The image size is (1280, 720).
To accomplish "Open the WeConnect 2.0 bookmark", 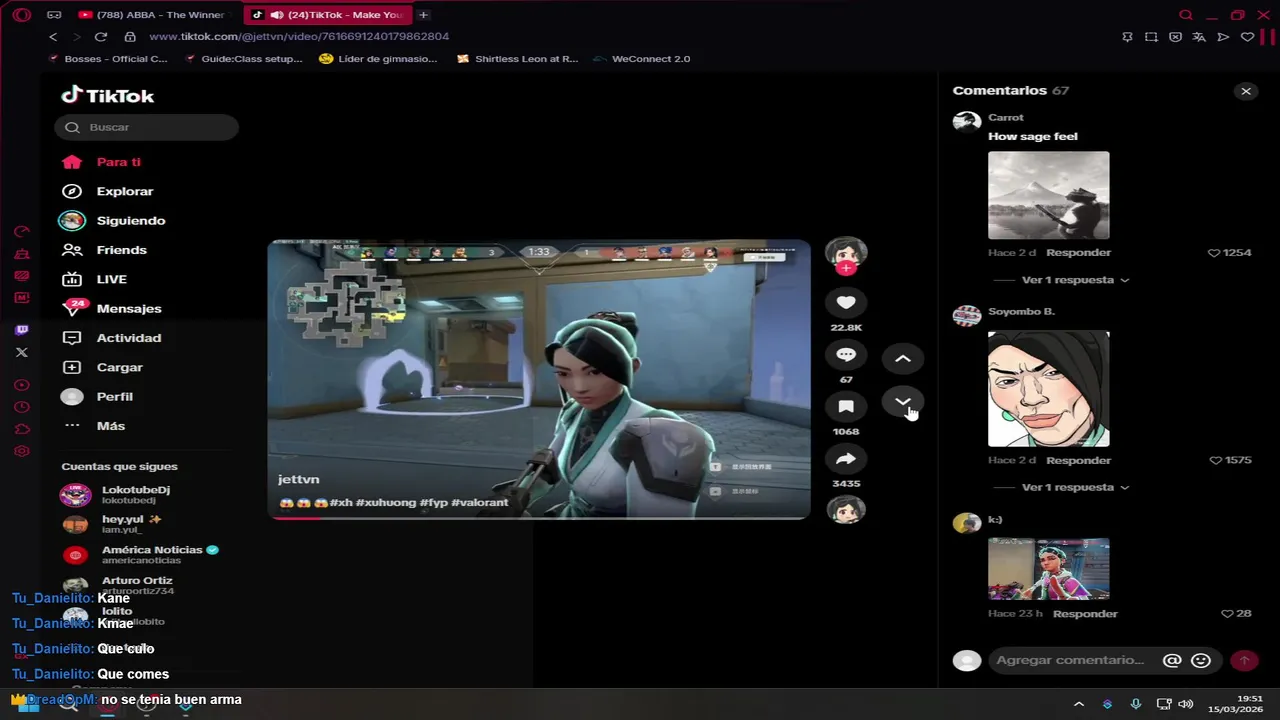I will pos(641,59).
